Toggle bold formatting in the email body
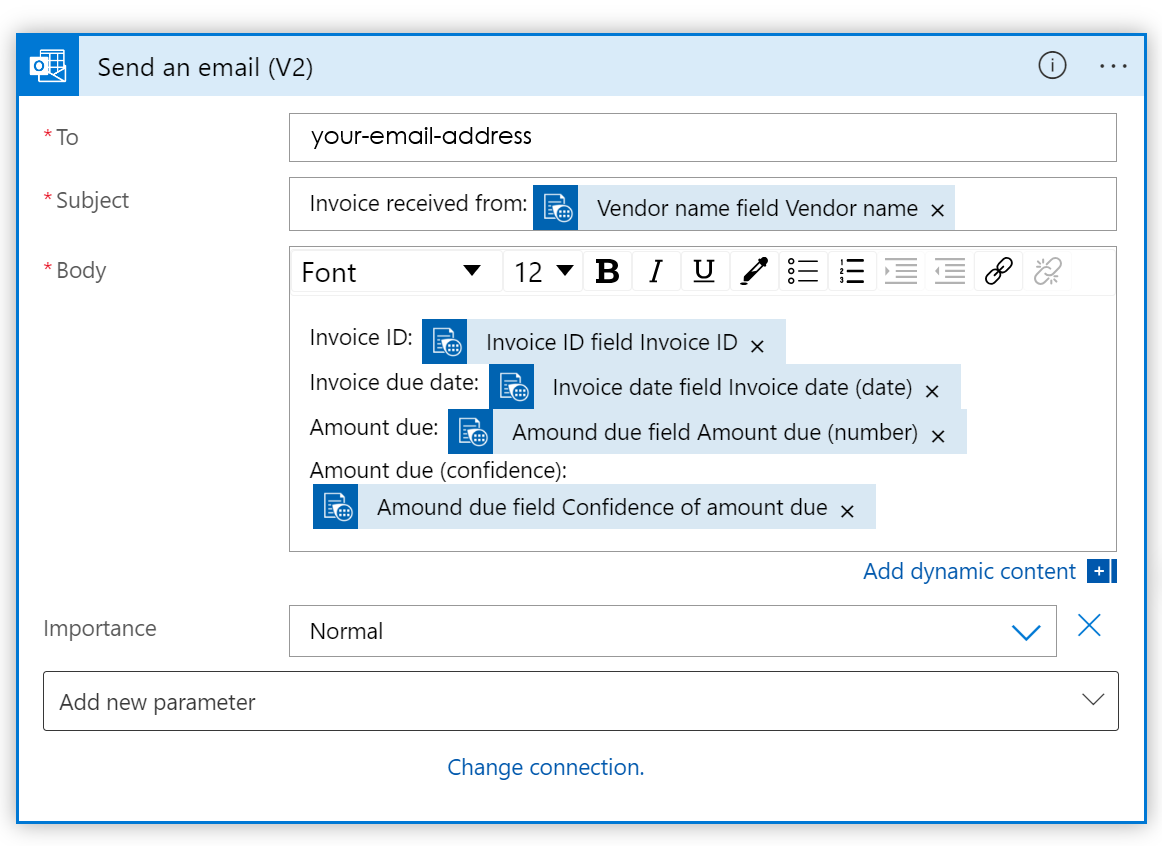Viewport: 1162px width, 846px height. 608,270
